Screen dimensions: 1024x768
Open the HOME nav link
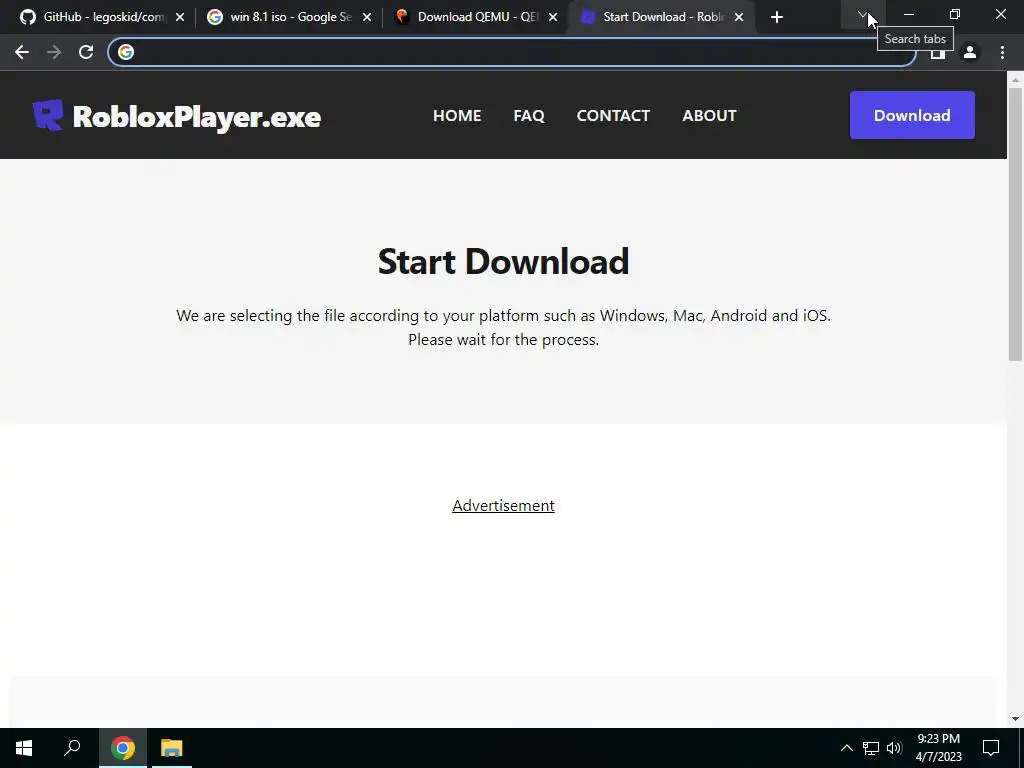[457, 116]
